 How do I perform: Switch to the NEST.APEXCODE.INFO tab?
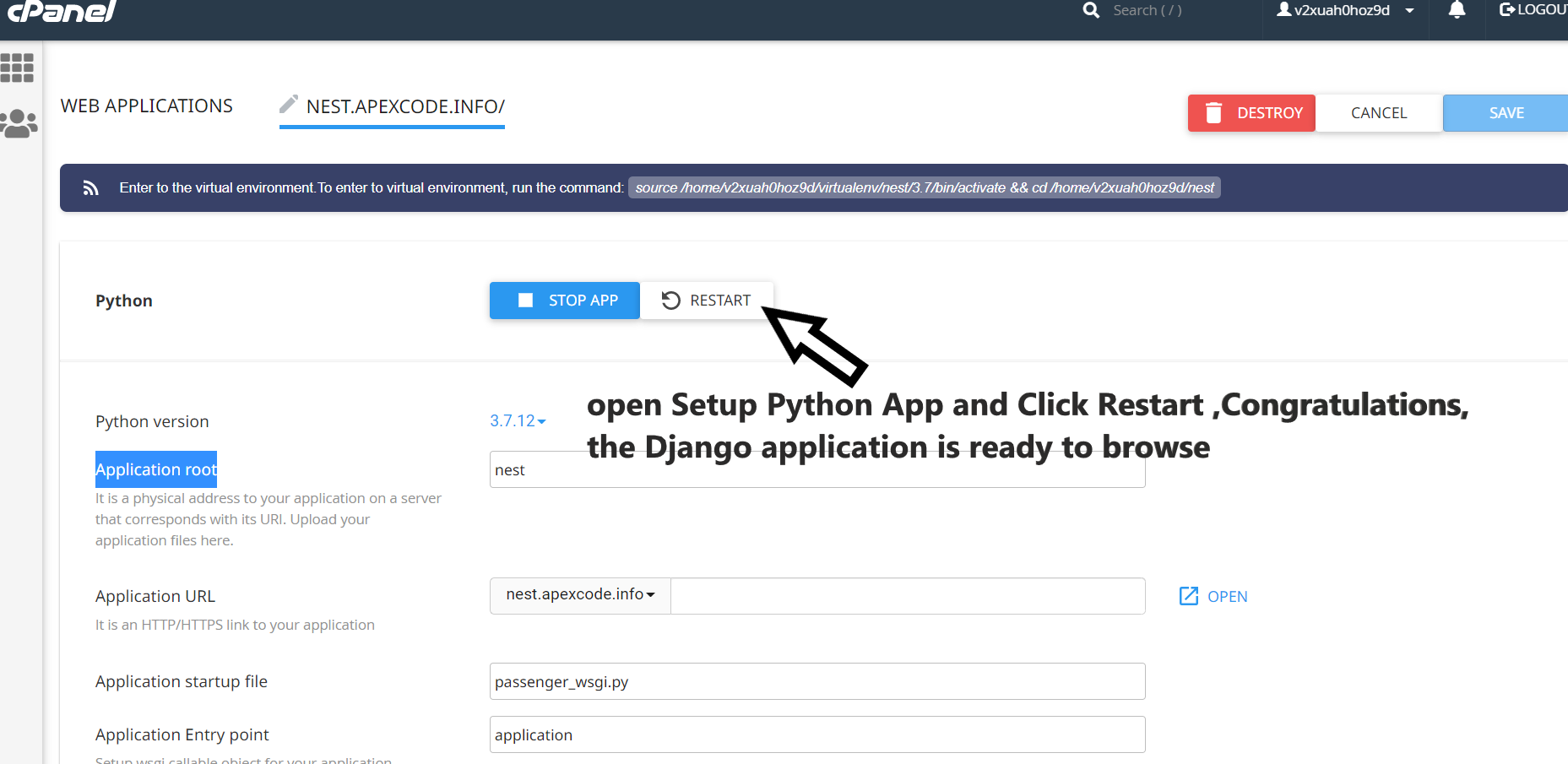click(x=404, y=106)
